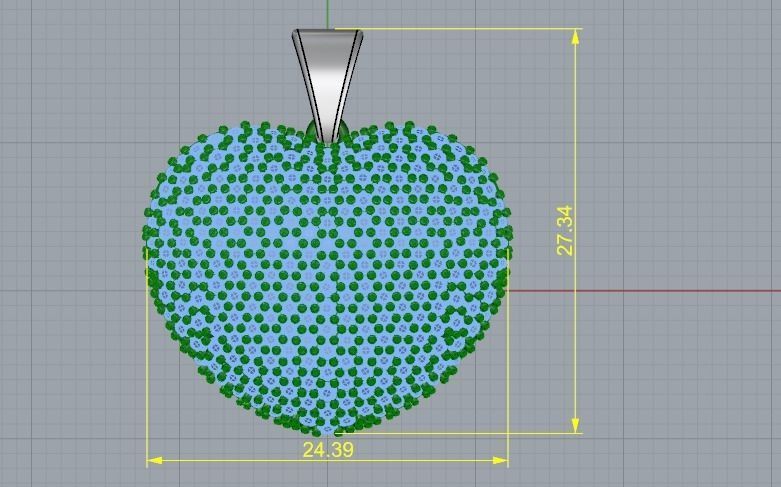Select the 27.34 height dimension text
Screen dimensions: 781x487
[565, 231]
